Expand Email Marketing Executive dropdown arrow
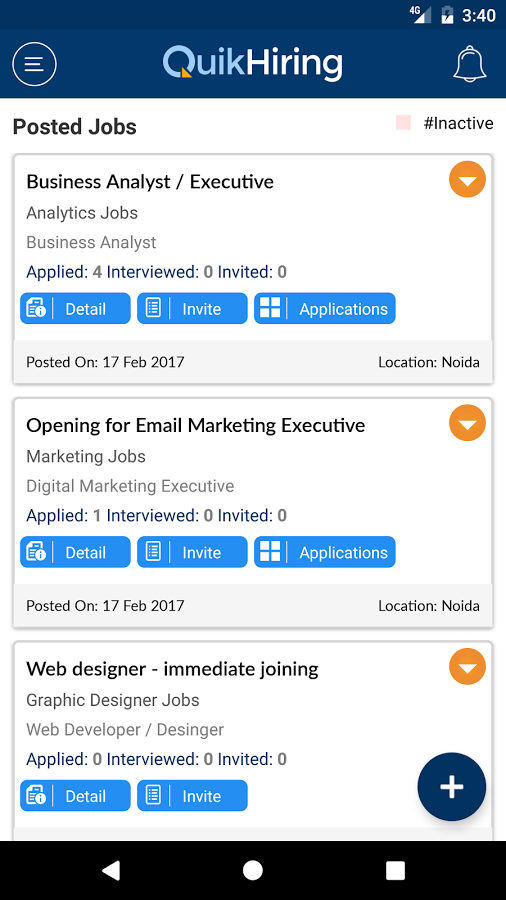 click(468, 423)
